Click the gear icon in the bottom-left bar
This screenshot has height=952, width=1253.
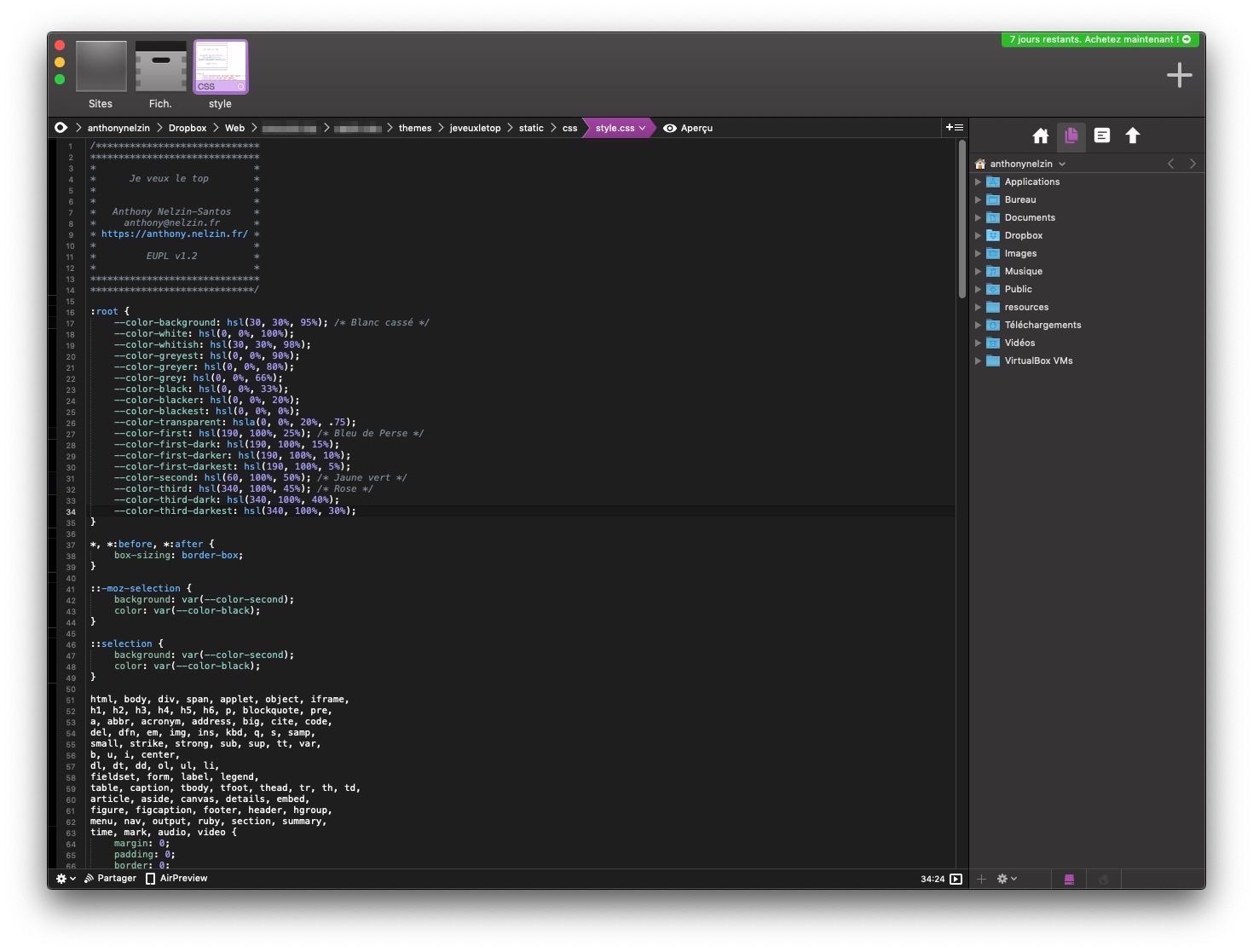point(62,878)
